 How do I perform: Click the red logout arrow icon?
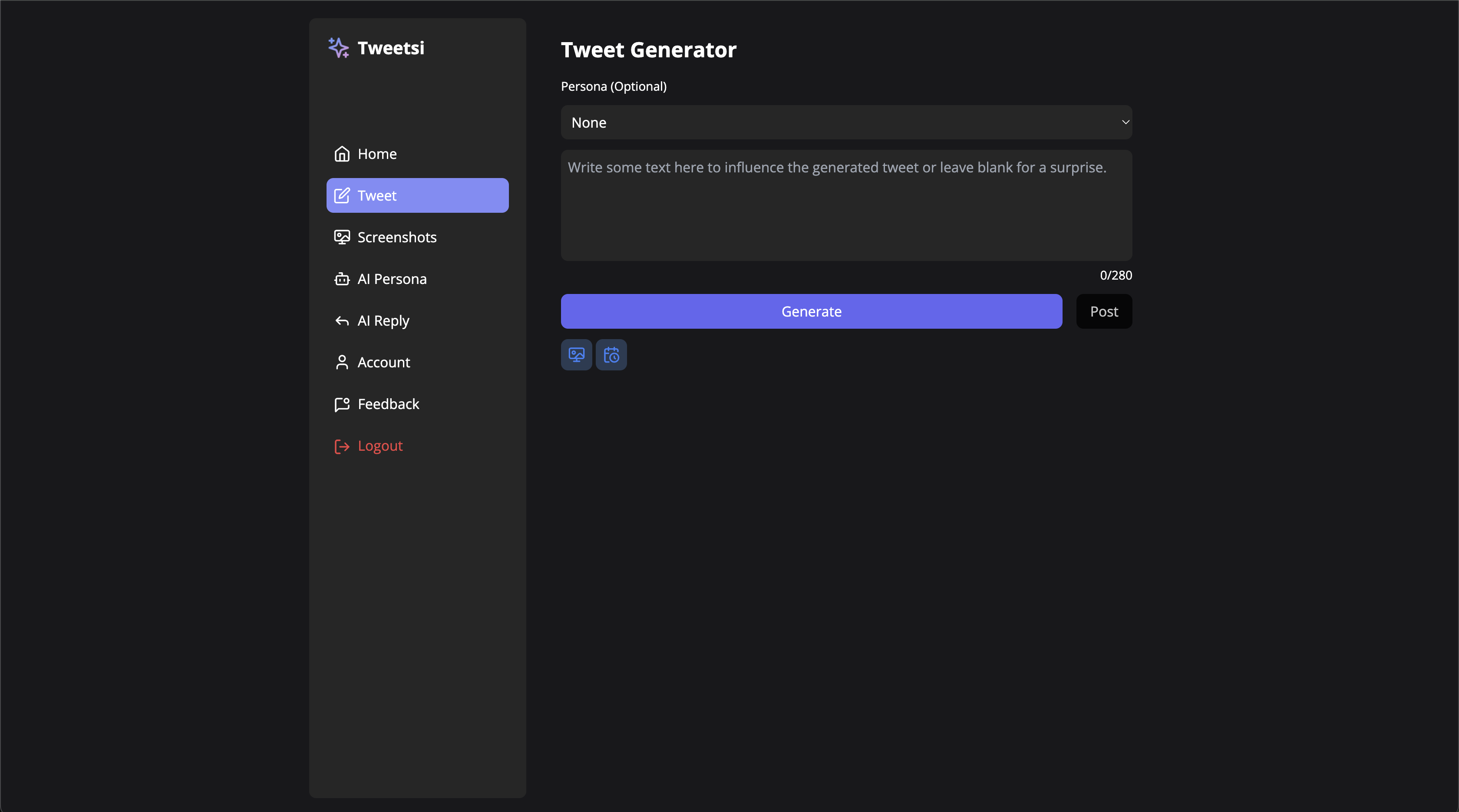pos(341,446)
